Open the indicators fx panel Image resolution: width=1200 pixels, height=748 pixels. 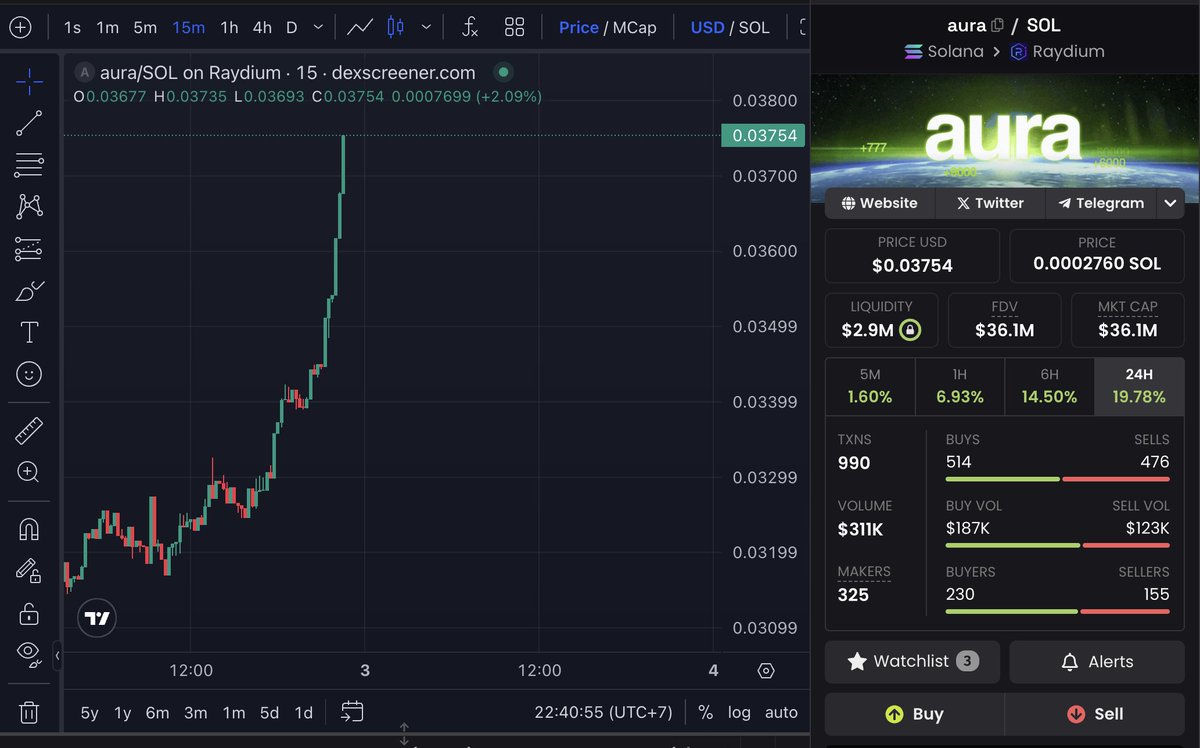pos(469,27)
